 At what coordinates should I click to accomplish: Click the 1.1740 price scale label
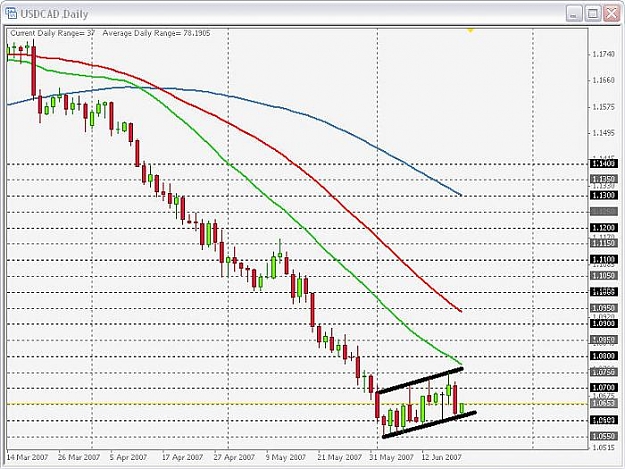pyautogui.click(x=603, y=54)
